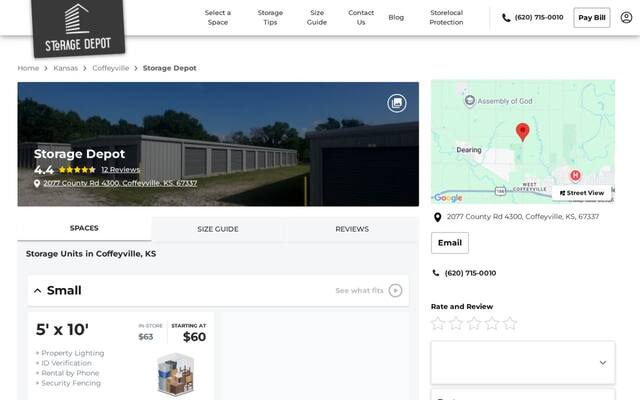Go to Home breadcrumb

[28, 68]
